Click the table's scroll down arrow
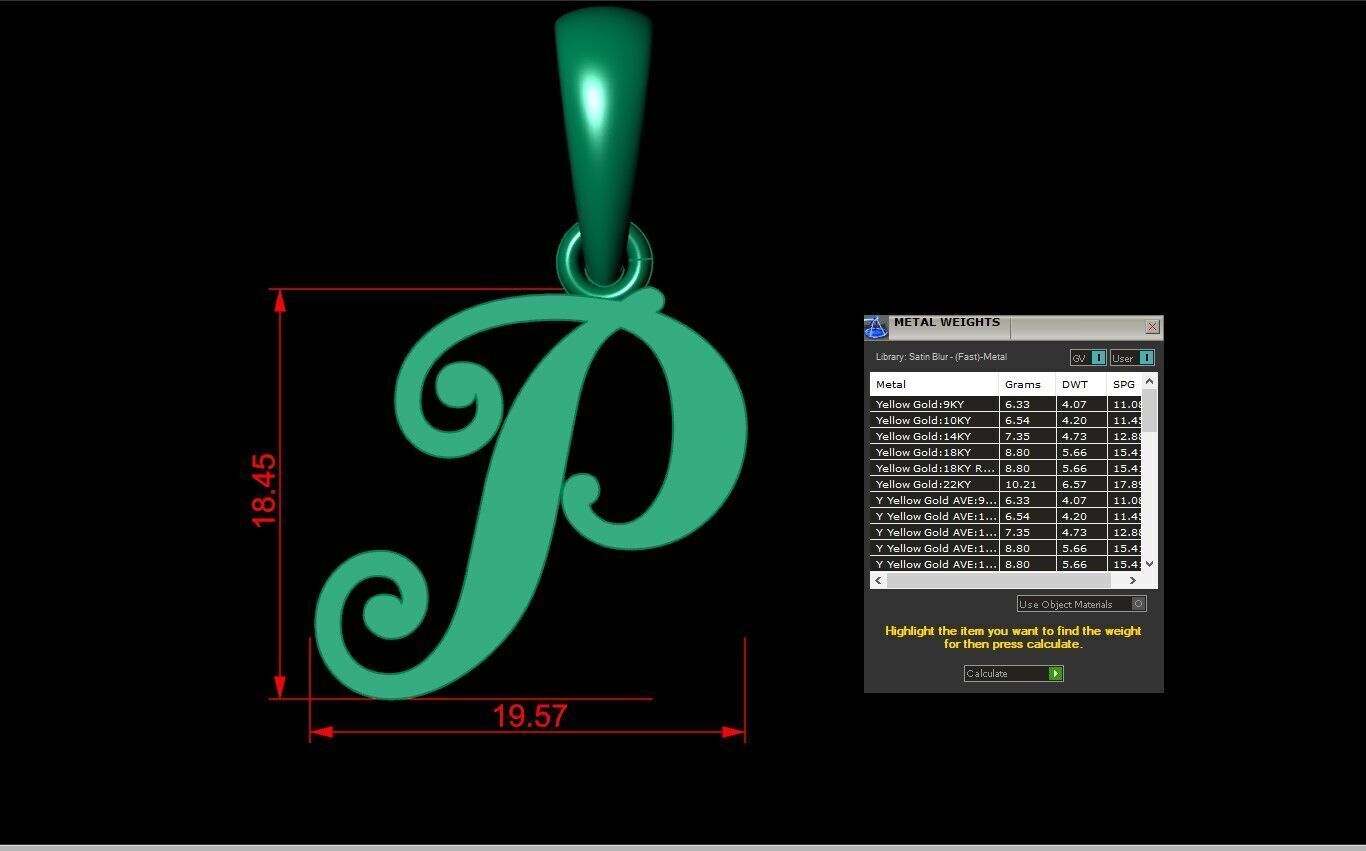Viewport: 1366px width, 851px height. (1149, 564)
